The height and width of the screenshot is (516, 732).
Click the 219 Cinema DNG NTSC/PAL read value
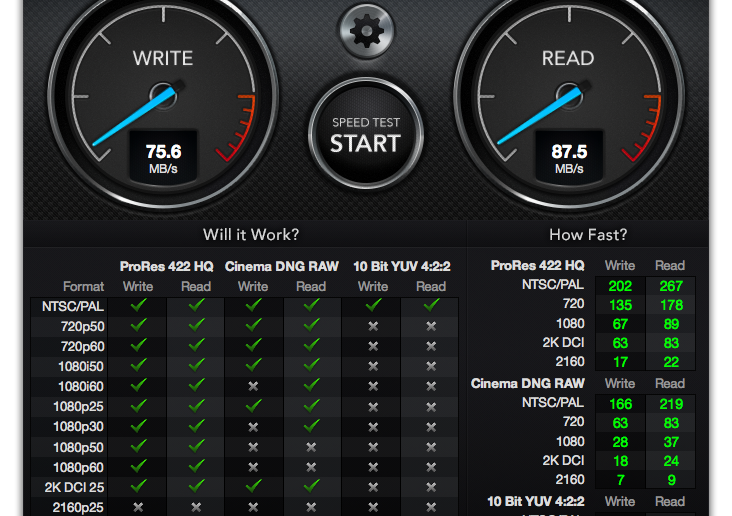coord(671,404)
